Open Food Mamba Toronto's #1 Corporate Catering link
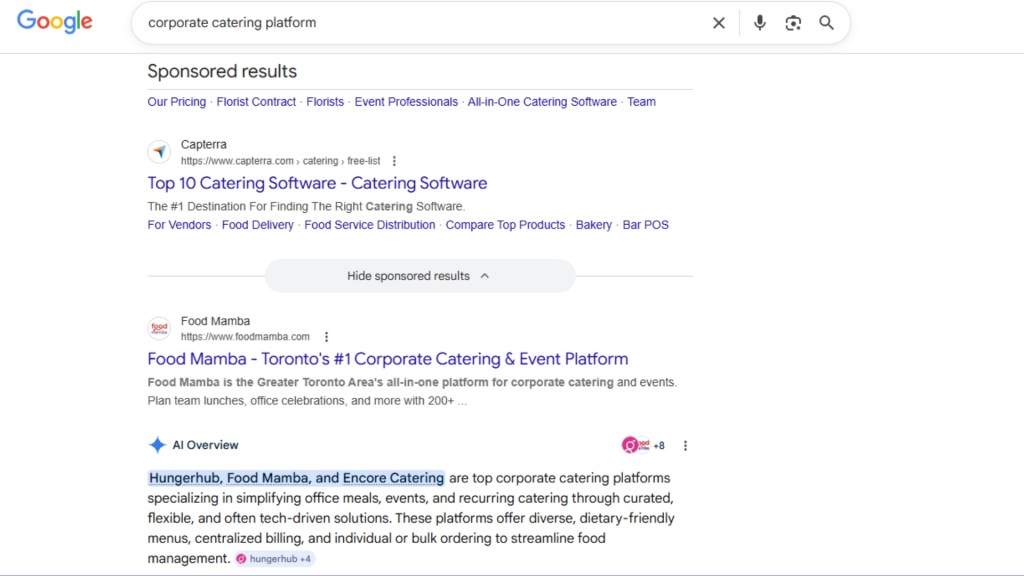This screenshot has width=1024, height=576. click(387, 359)
